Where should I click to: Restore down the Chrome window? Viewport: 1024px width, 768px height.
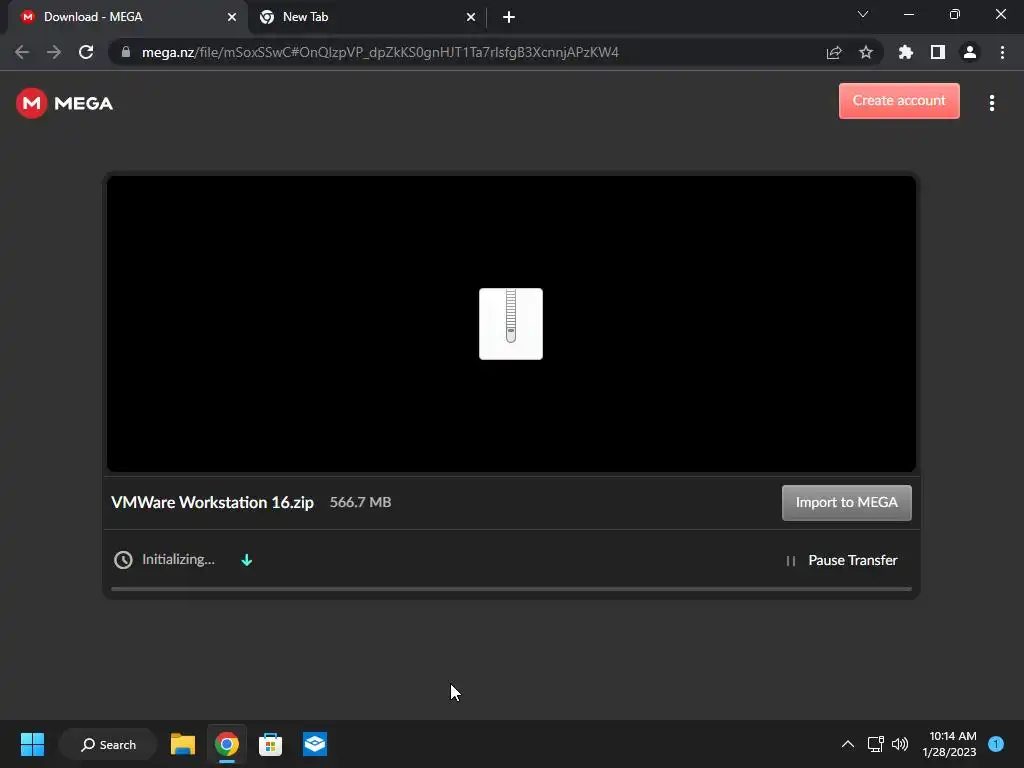point(955,14)
